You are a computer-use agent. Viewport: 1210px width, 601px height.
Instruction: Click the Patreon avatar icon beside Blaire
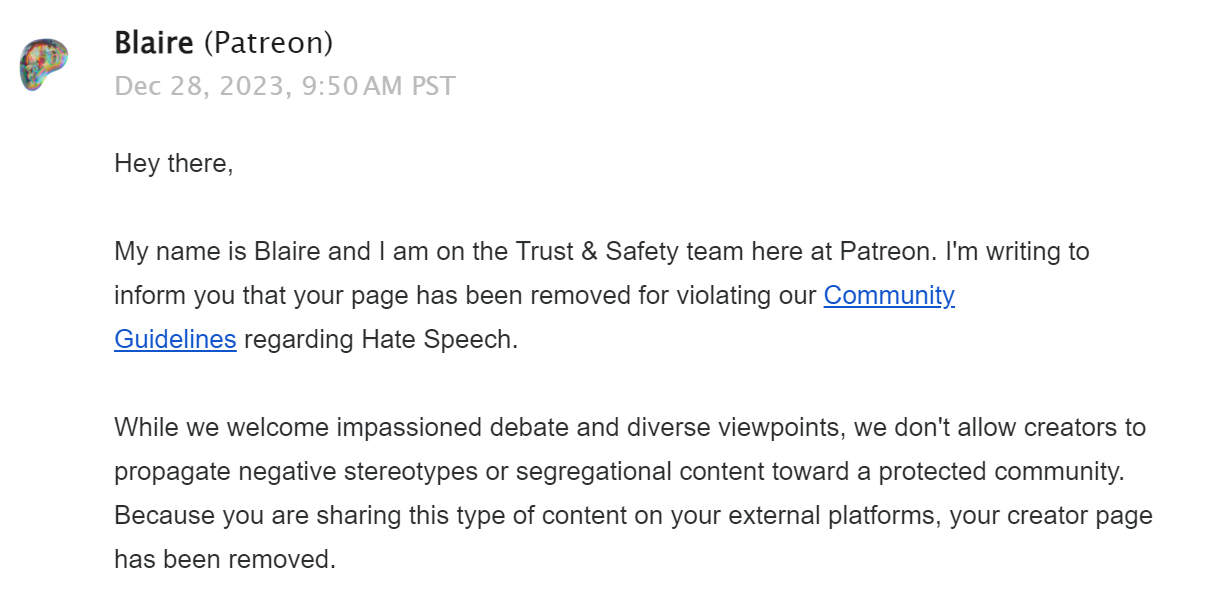(x=44, y=65)
